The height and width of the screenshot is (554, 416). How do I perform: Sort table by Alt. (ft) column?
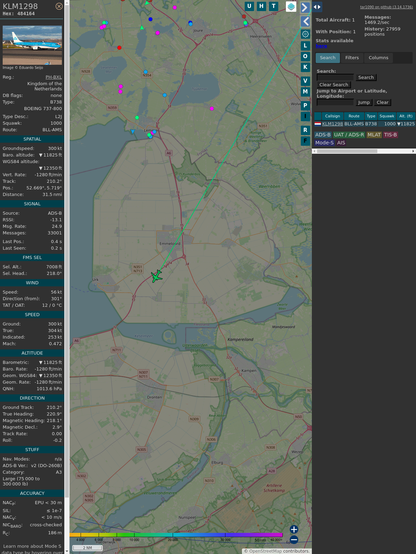point(406,116)
